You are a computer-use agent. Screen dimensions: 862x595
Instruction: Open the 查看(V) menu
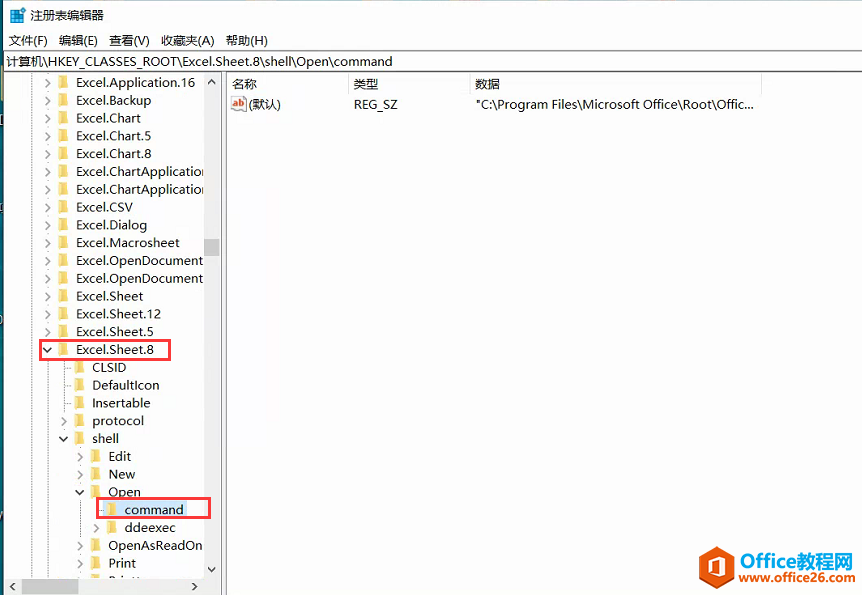(x=129, y=41)
